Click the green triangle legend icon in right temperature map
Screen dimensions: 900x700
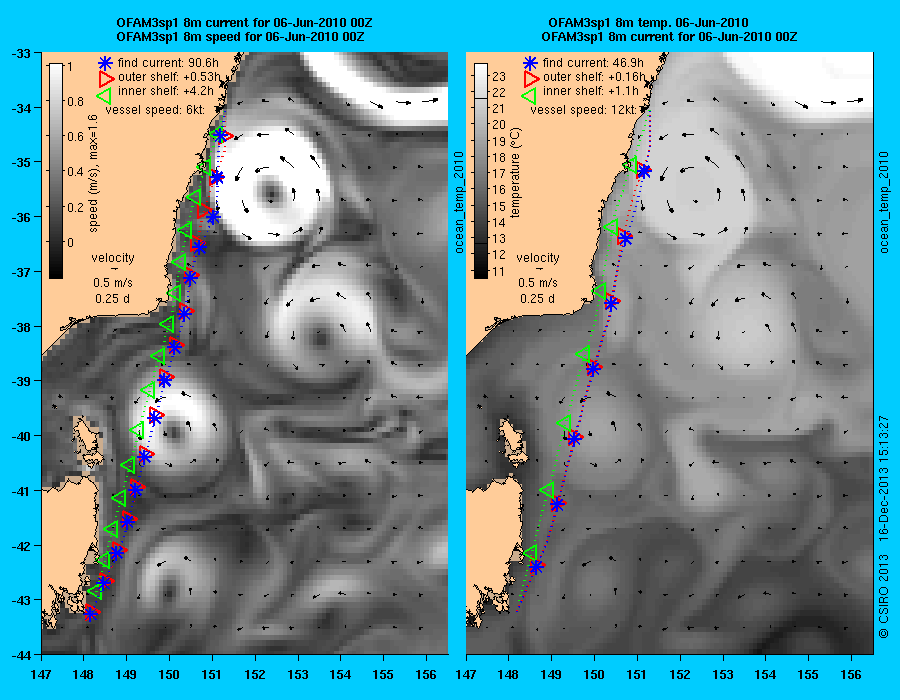coord(528,94)
